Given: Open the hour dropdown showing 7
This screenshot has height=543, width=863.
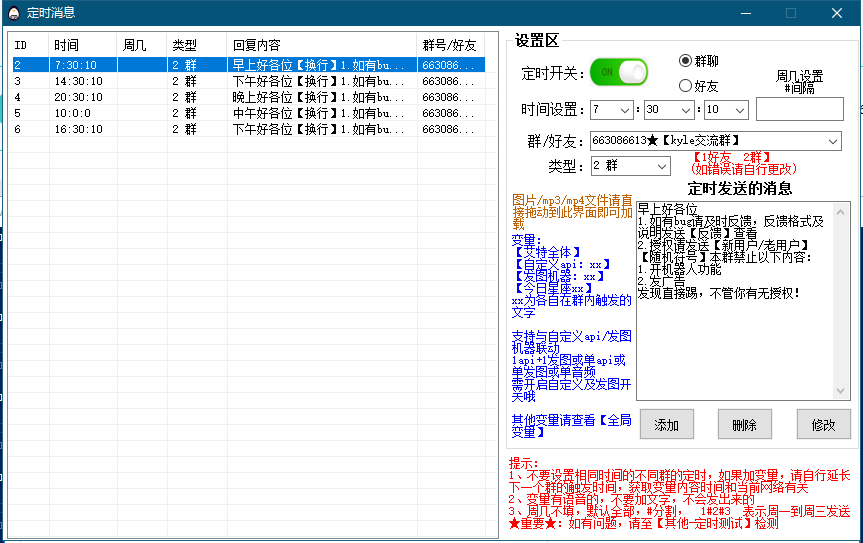Looking at the screenshot, I should (611, 109).
